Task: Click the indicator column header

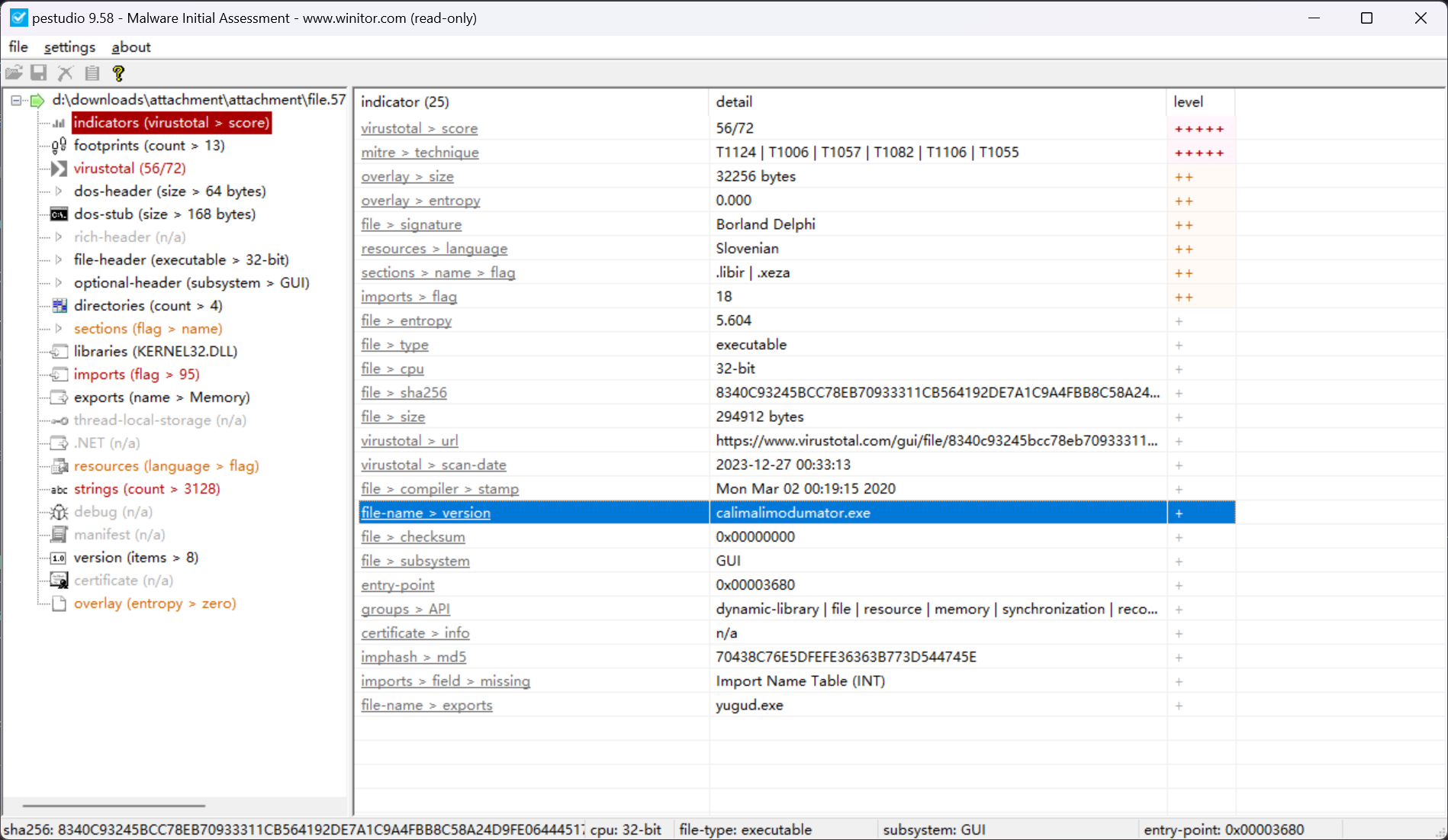Action: point(532,101)
